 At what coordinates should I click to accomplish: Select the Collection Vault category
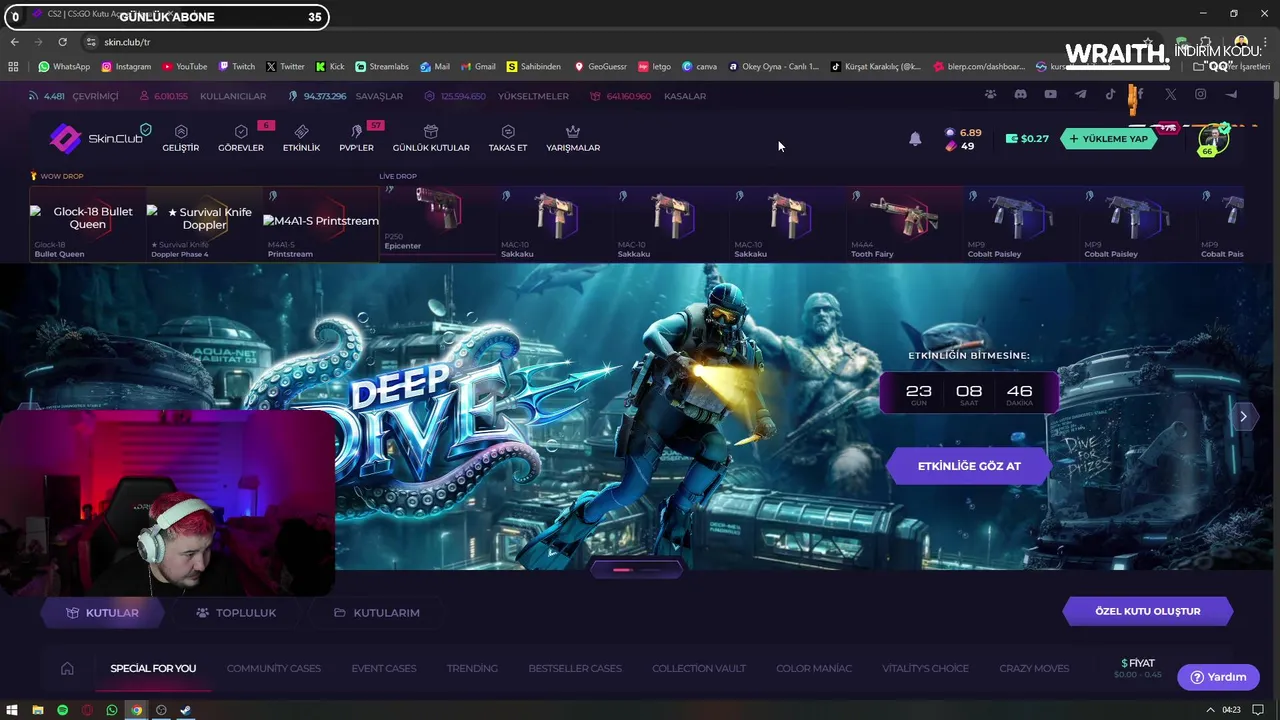coord(699,668)
